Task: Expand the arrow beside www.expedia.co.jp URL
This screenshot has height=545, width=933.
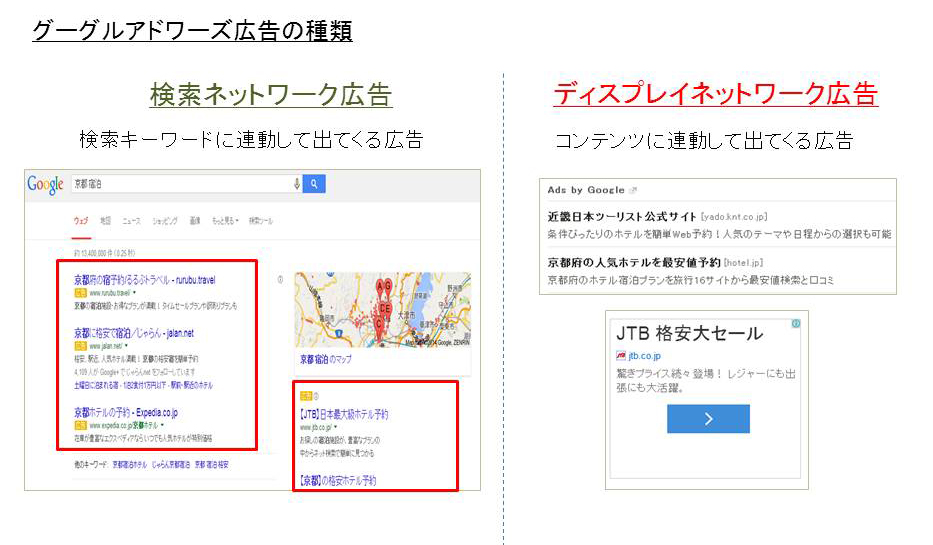Action: (162, 425)
